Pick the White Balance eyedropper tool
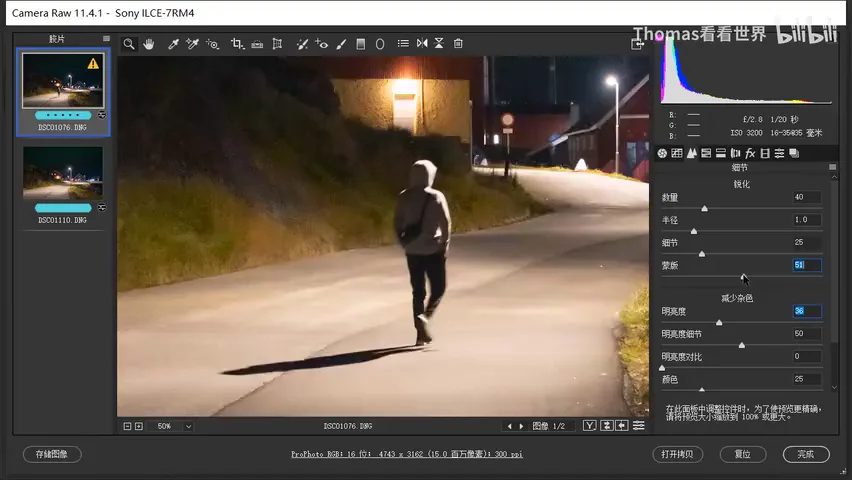Screen dimensions: 852x480 click(x=173, y=44)
